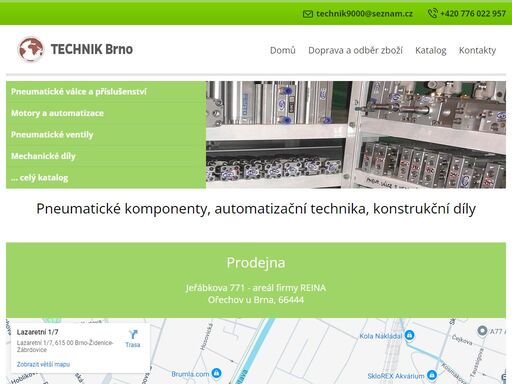This screenshot has height=384, width=512.
Task: Select Pneumatické válce a příslušenství category
Action: click(106, 92)
